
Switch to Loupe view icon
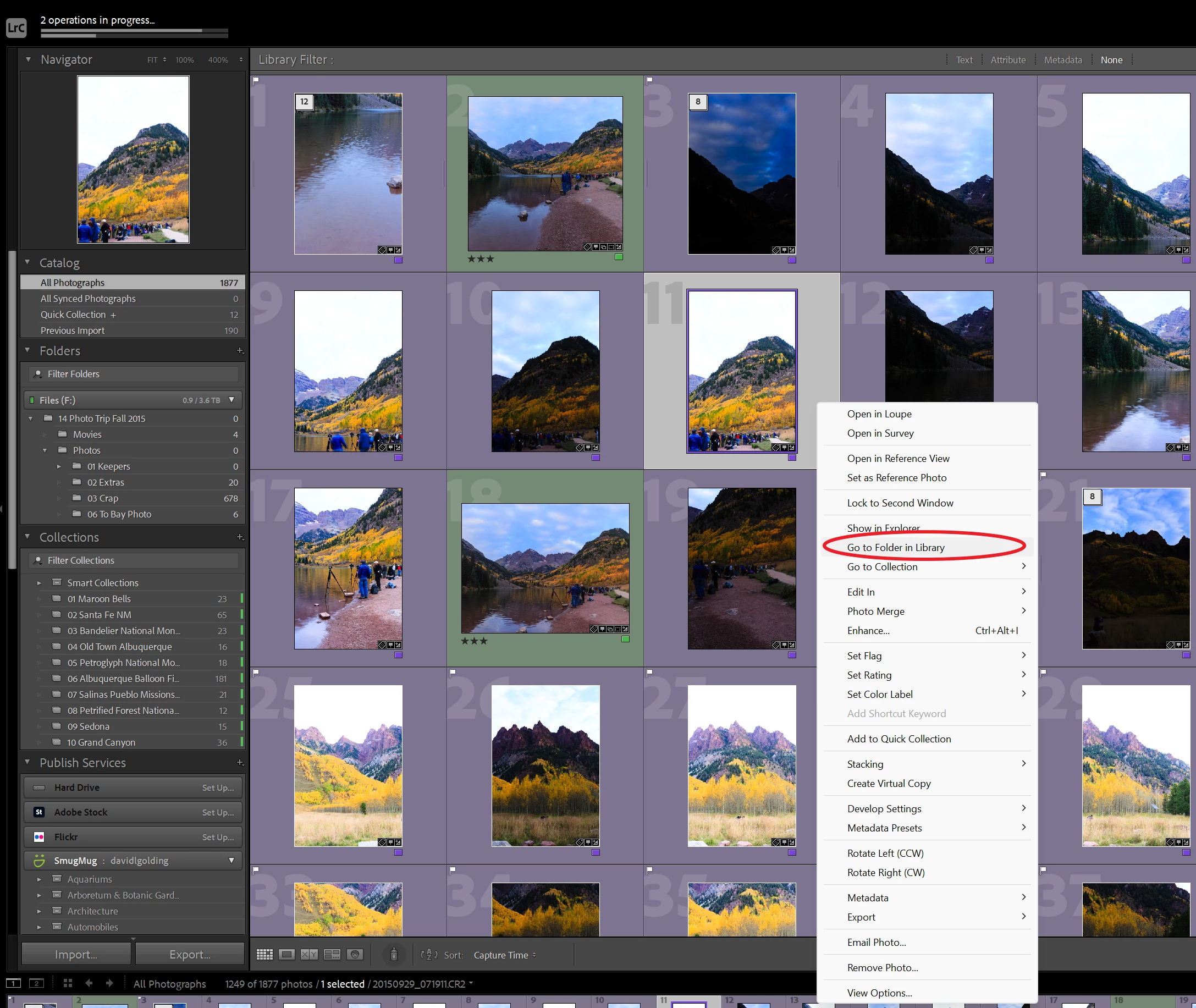(287, 954)
